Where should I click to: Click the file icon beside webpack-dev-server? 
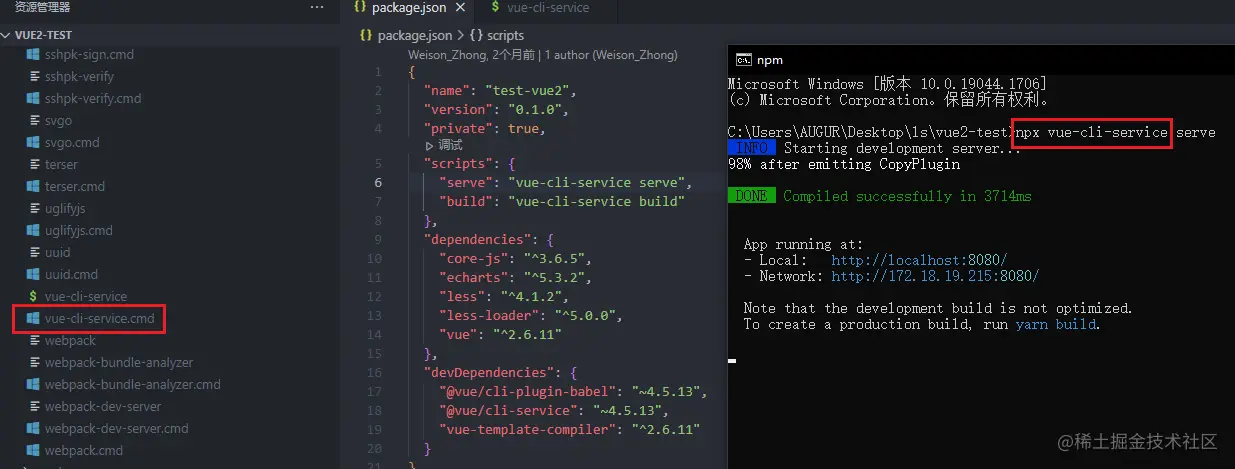coord(33,406)
